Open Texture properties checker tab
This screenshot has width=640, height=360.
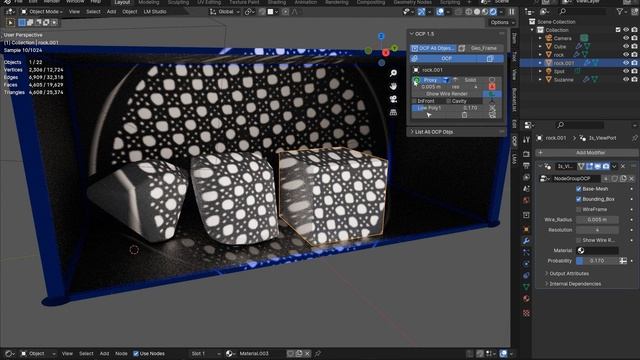[526, 313]
